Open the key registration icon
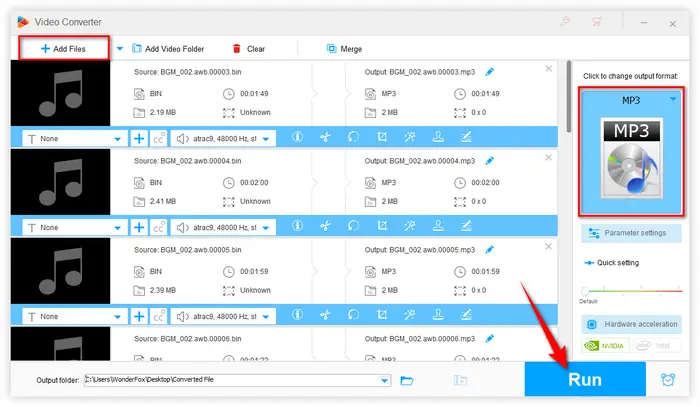 point(565,21)
